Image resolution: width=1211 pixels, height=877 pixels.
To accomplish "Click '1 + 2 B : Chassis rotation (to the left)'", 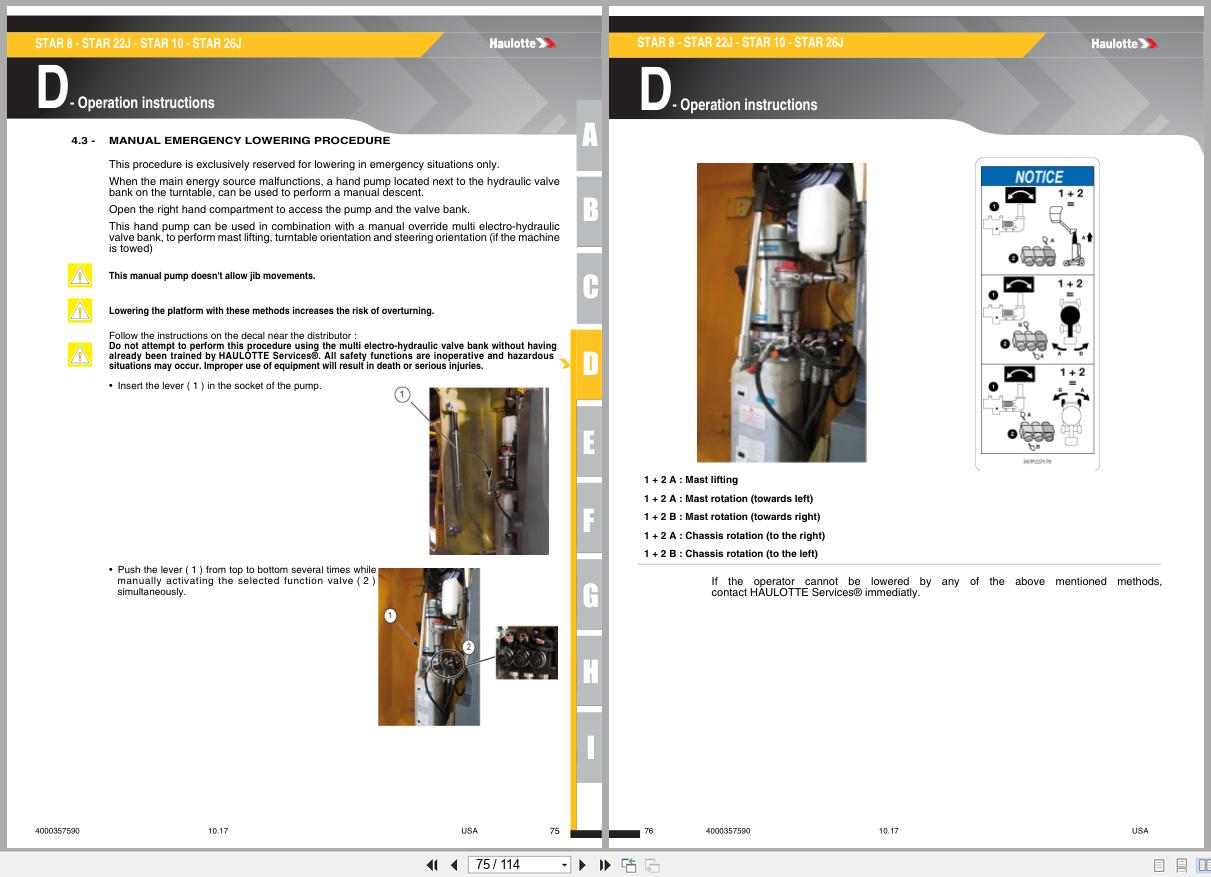I will [x=731, y=554].
